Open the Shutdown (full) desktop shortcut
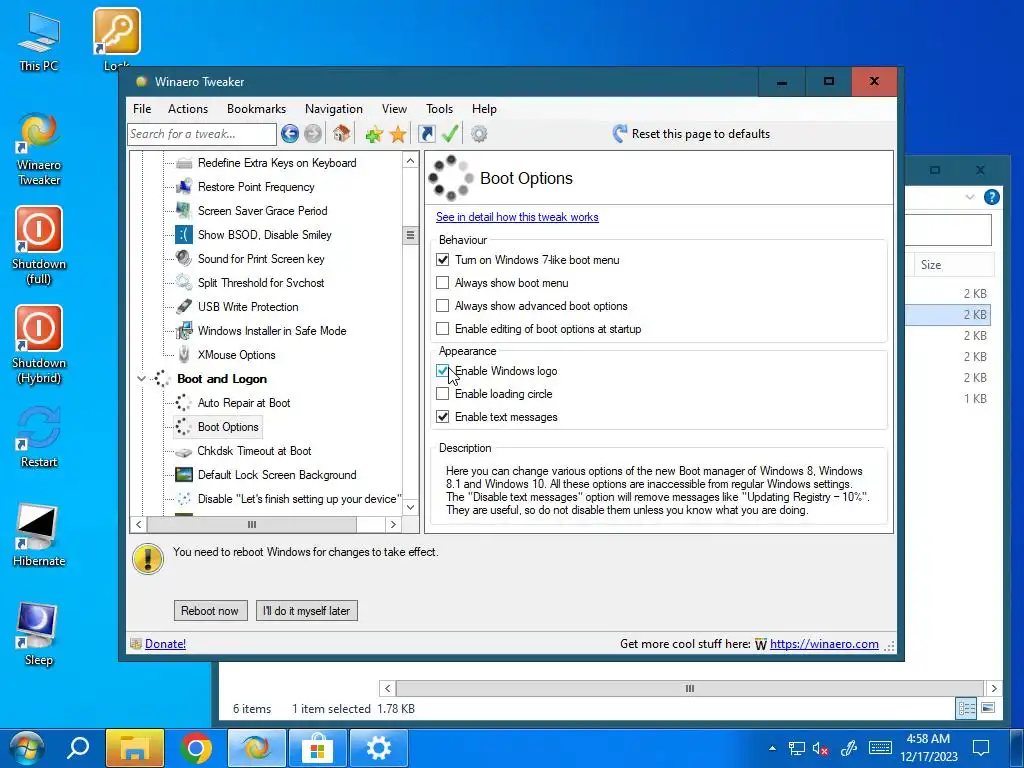Image resolution: width=1024 pixels, height=768 pixels. pyautogui.click(x=39, y=246)
